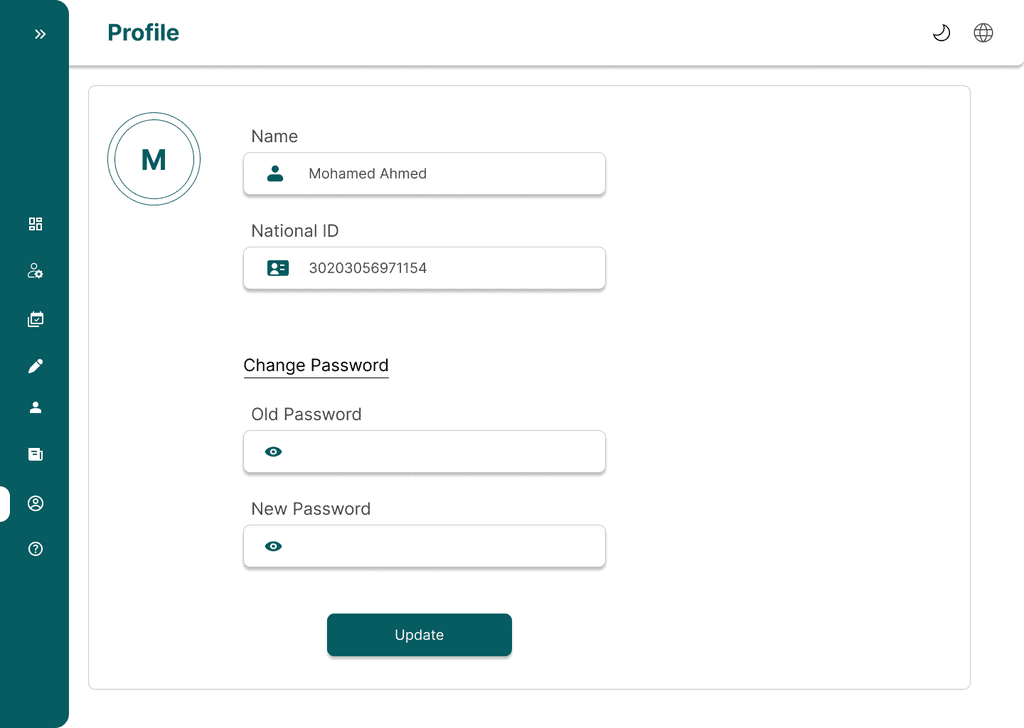Click the solid person icon in sidebar
1024x728 pixels.
(x=36, y=407)
